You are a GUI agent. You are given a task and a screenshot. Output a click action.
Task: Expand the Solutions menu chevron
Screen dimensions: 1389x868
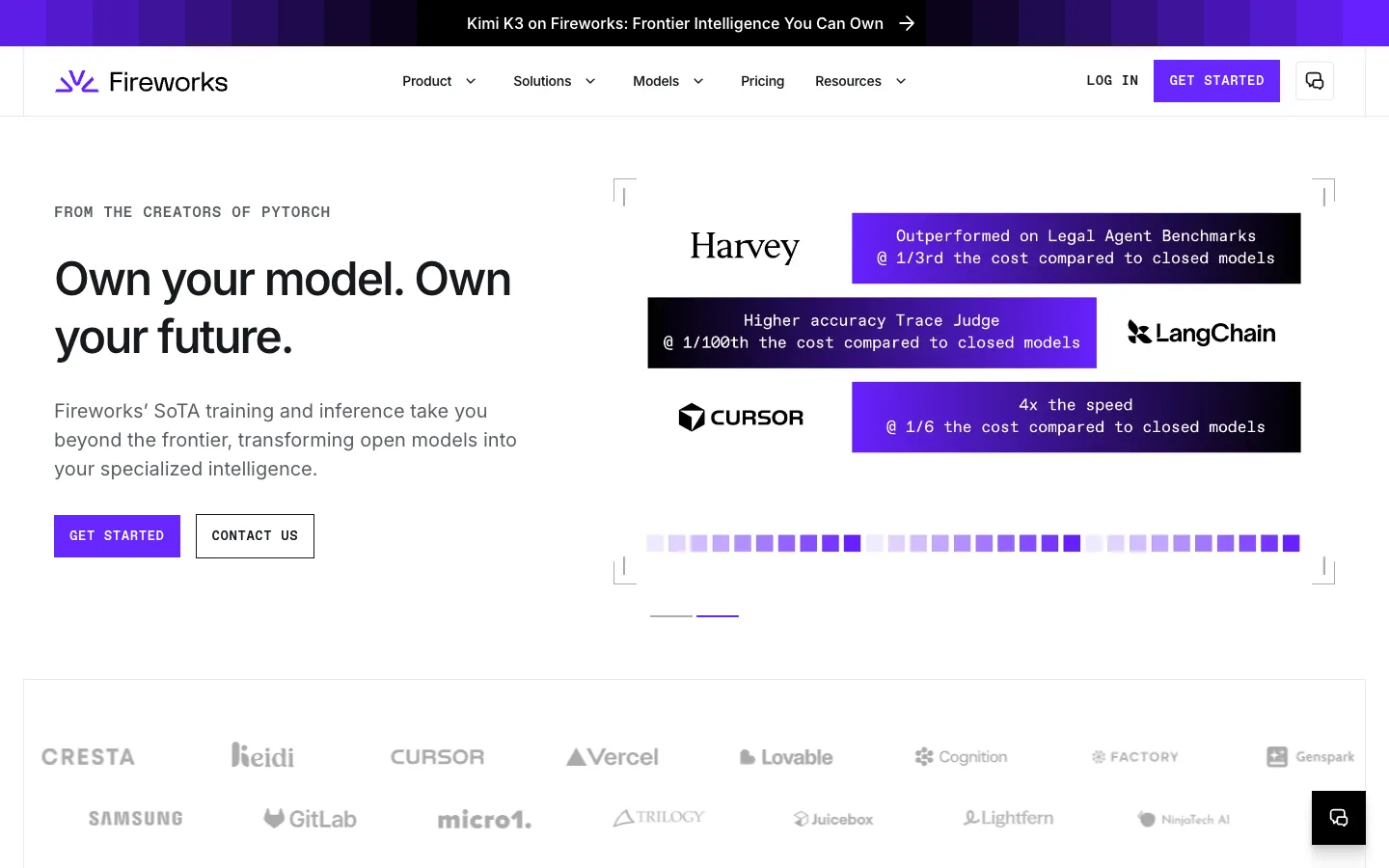pos(590,81)
